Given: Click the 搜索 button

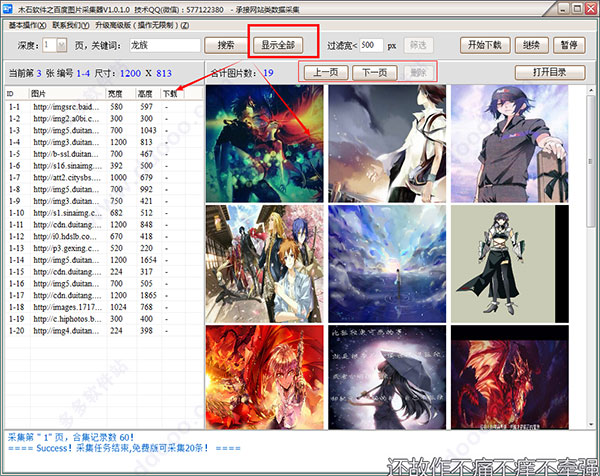Looking at the screenshot, I should pyautogui.click(x=225, y=45).
